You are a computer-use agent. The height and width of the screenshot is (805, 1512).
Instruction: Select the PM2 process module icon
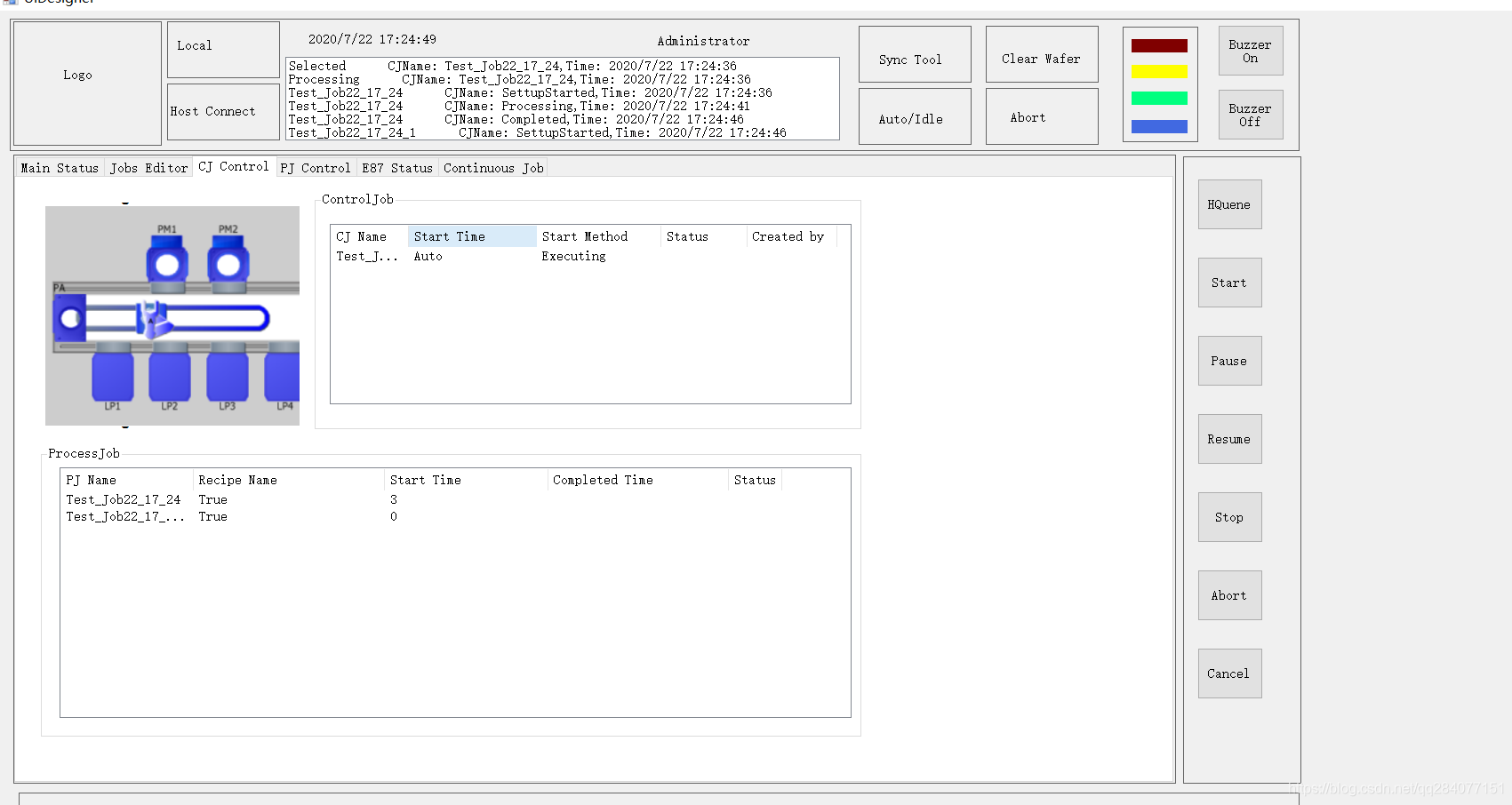click(x=228, y=263)
